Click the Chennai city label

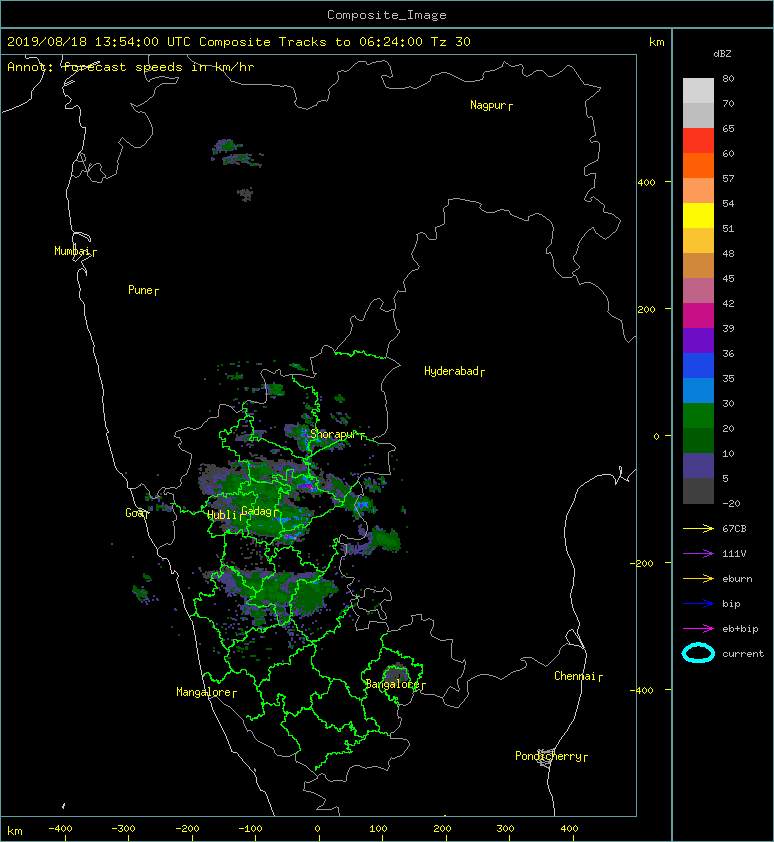click(x=575, y=676)
